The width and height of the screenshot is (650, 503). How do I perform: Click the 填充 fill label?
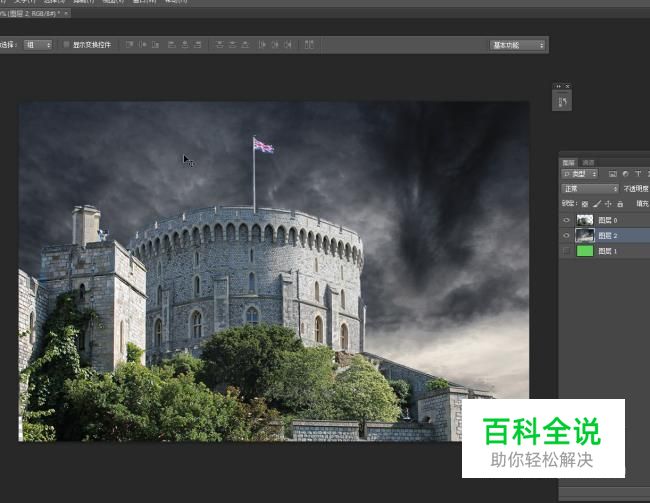(x=642, y=204)
